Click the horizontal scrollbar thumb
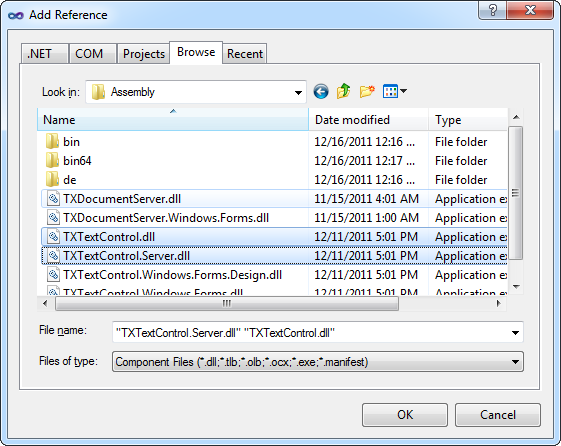561x446 pixels. click(227, 304)
